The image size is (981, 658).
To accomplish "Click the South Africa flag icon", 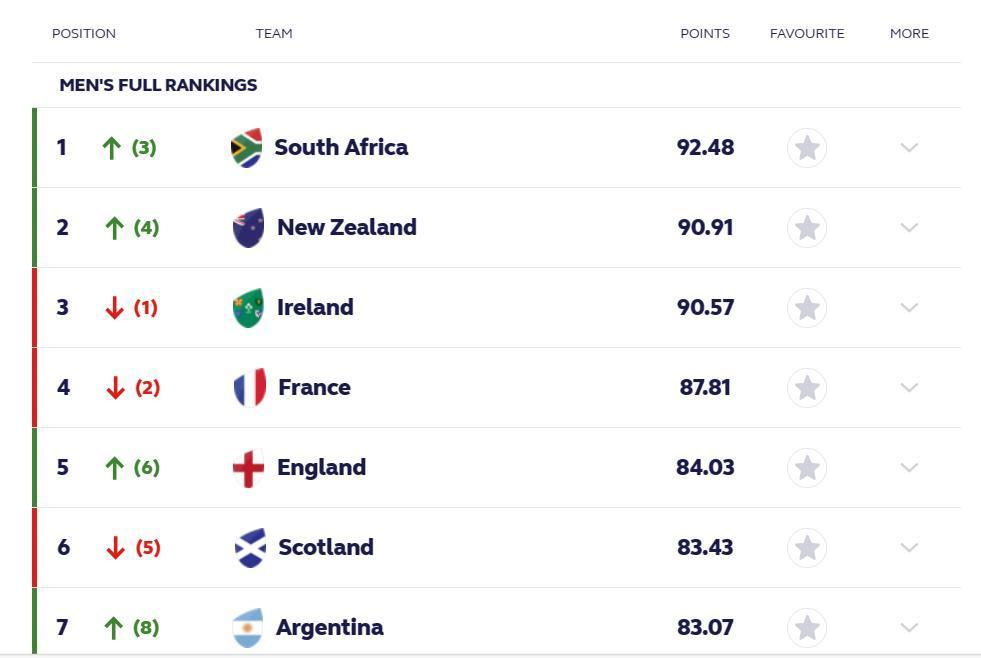I will (246, 148).
